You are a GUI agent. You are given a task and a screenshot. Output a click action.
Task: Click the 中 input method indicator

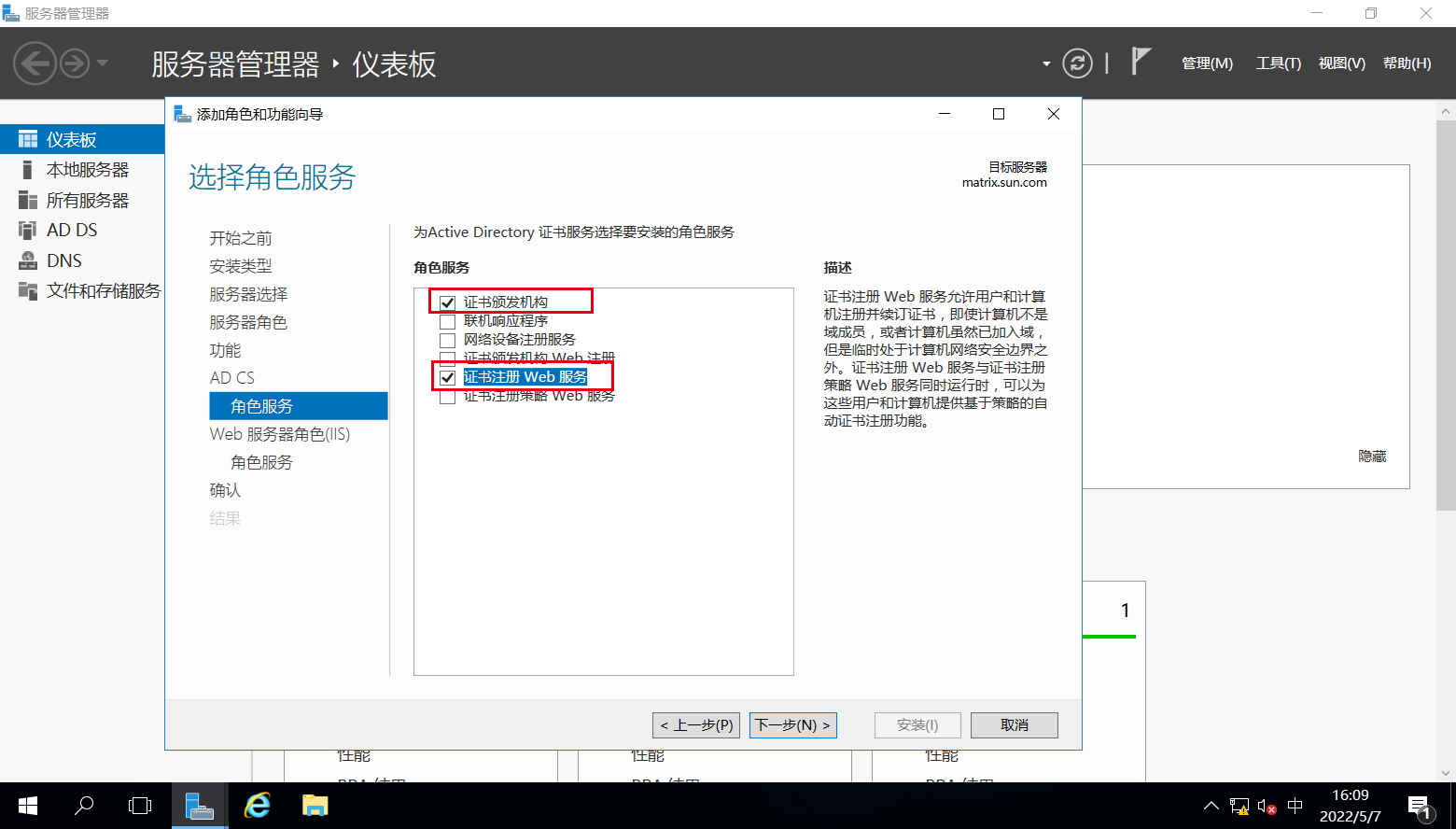1295,806
